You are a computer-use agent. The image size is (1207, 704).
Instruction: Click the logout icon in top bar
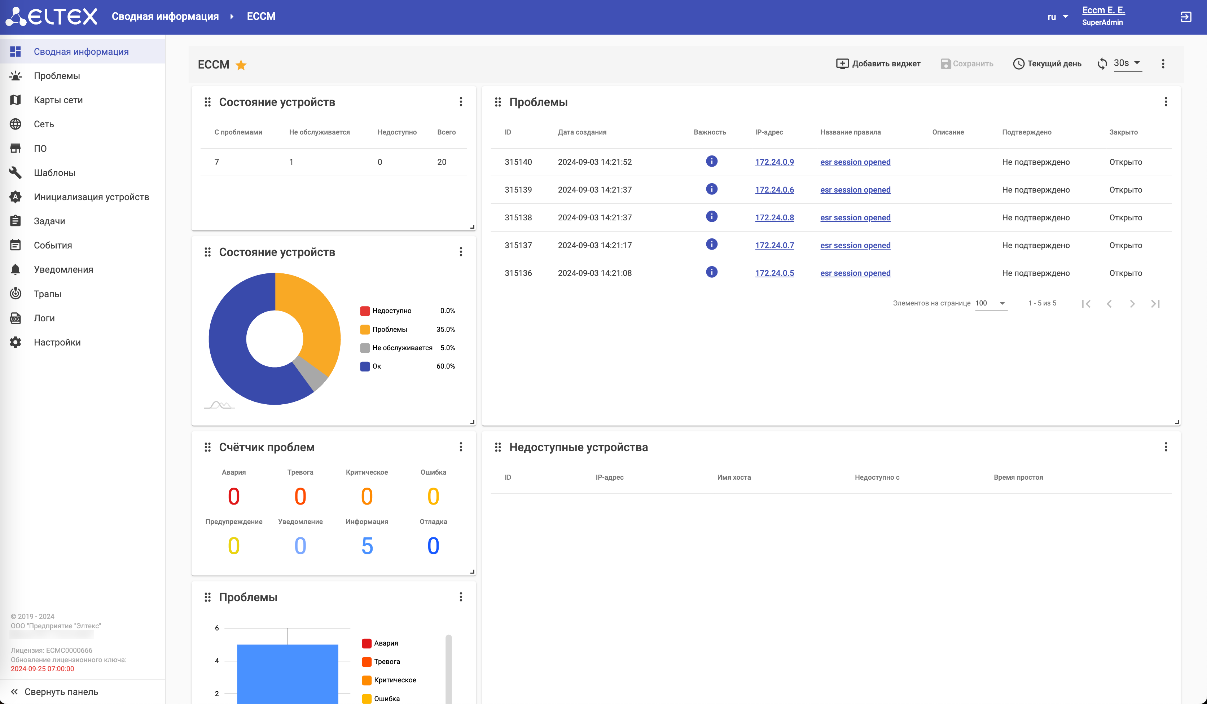[x=1185, y=17]
